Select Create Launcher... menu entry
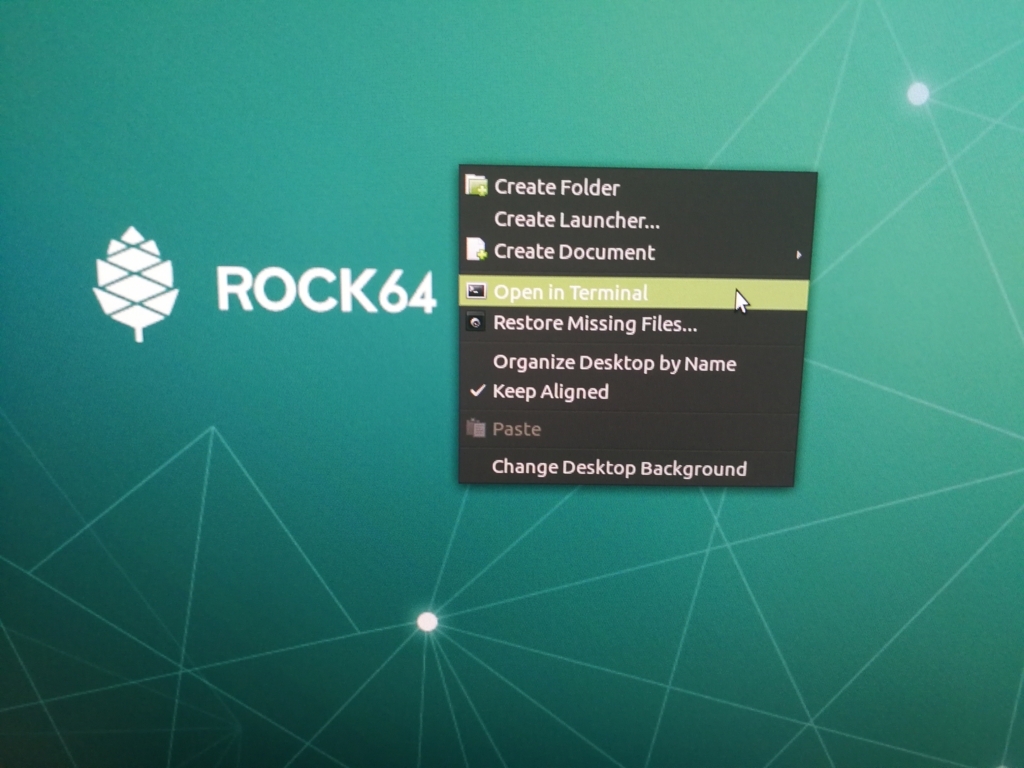1024x768 pixels. pyautogui.click(x=635, y=220)
